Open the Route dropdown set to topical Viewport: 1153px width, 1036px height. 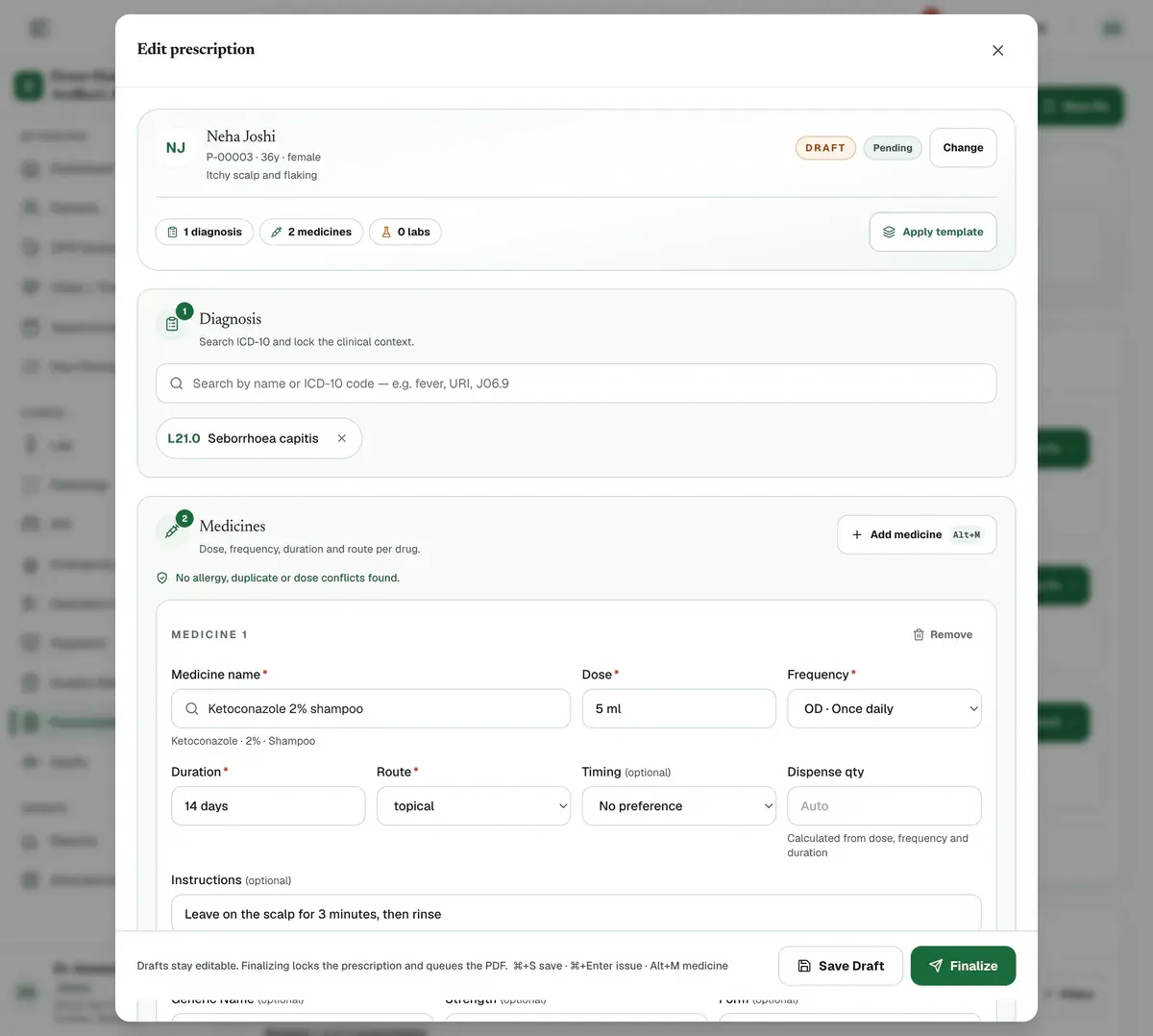point(474,806)
